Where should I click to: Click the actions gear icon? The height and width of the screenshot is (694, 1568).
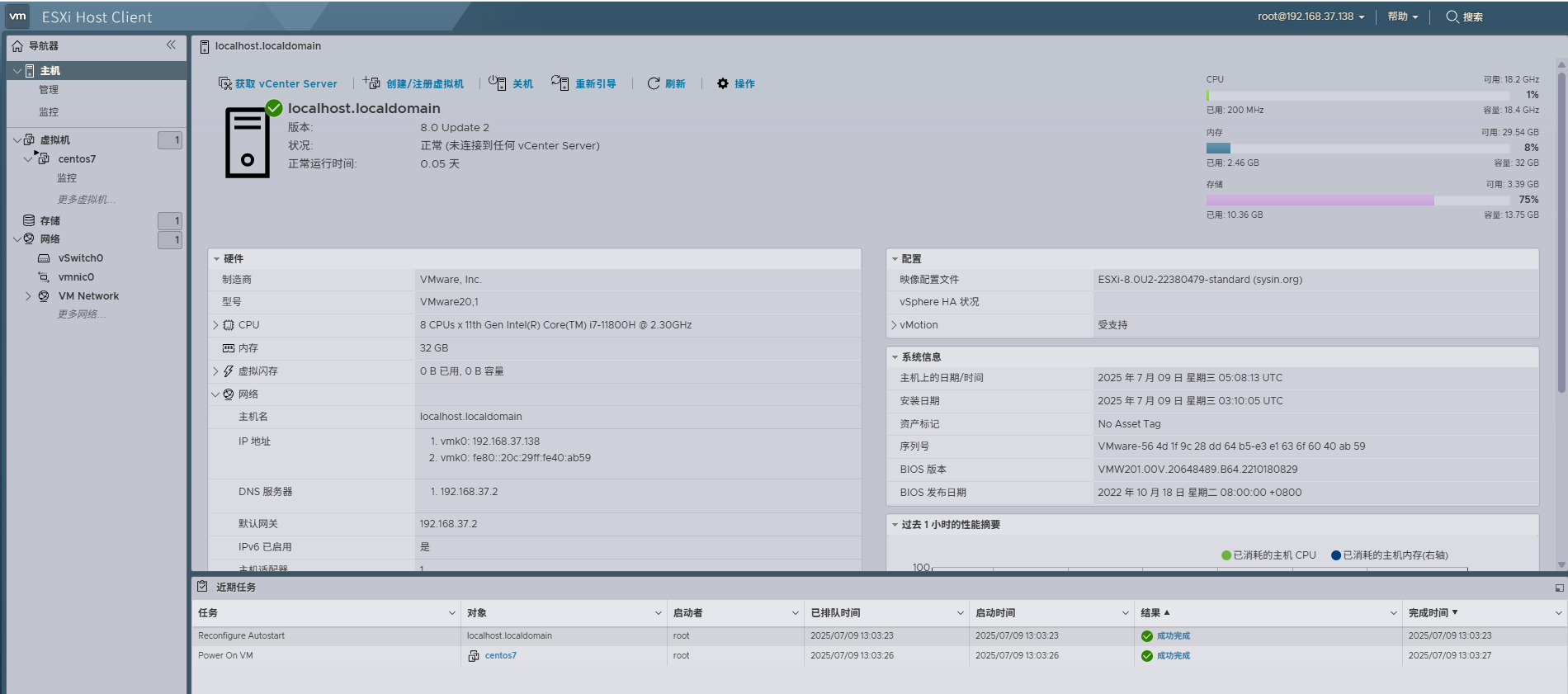pos(723,83)
